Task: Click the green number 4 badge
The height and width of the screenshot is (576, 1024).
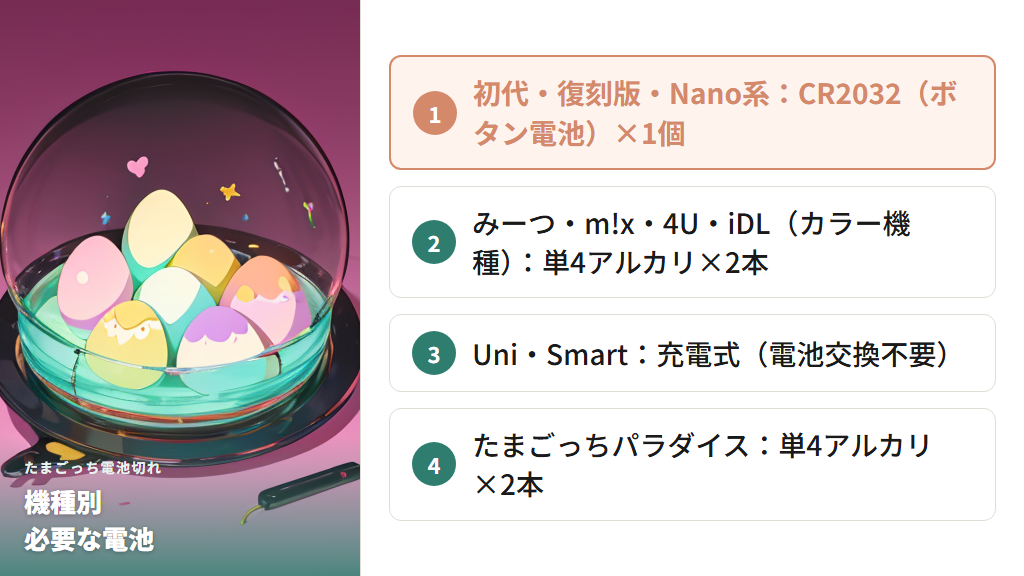Action: coord(434,465)
